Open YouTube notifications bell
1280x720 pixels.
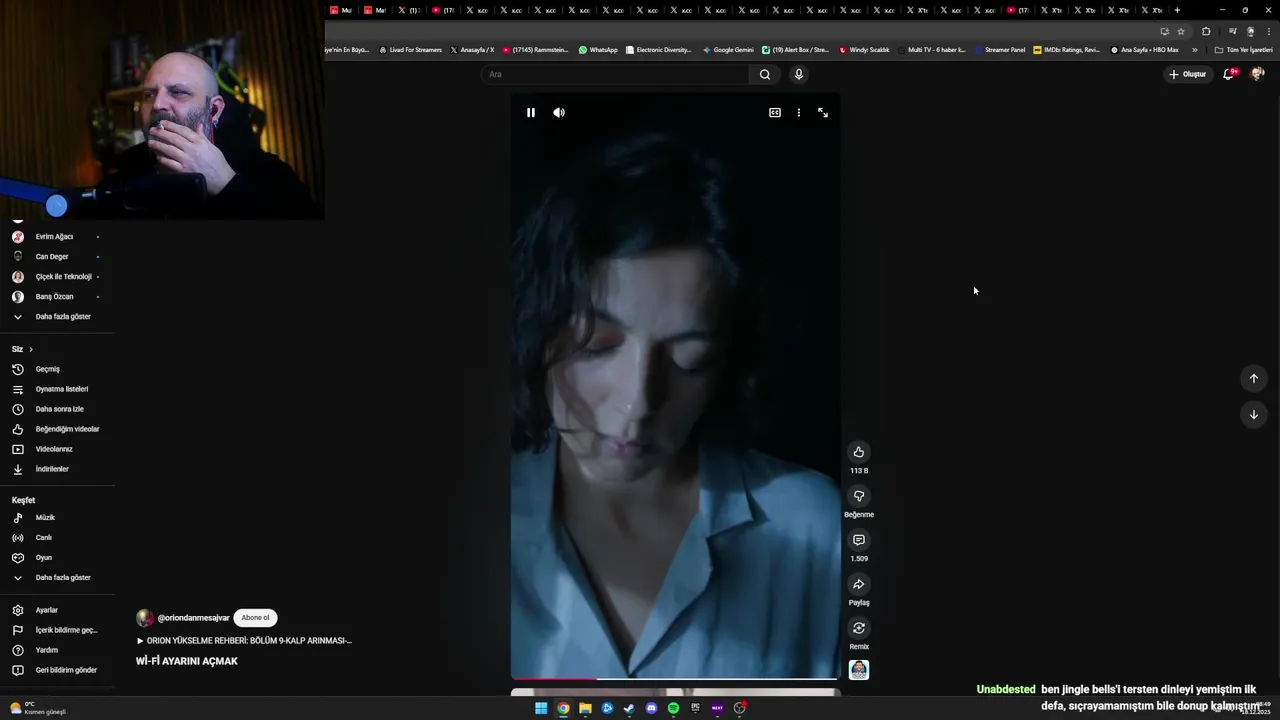1229,74
